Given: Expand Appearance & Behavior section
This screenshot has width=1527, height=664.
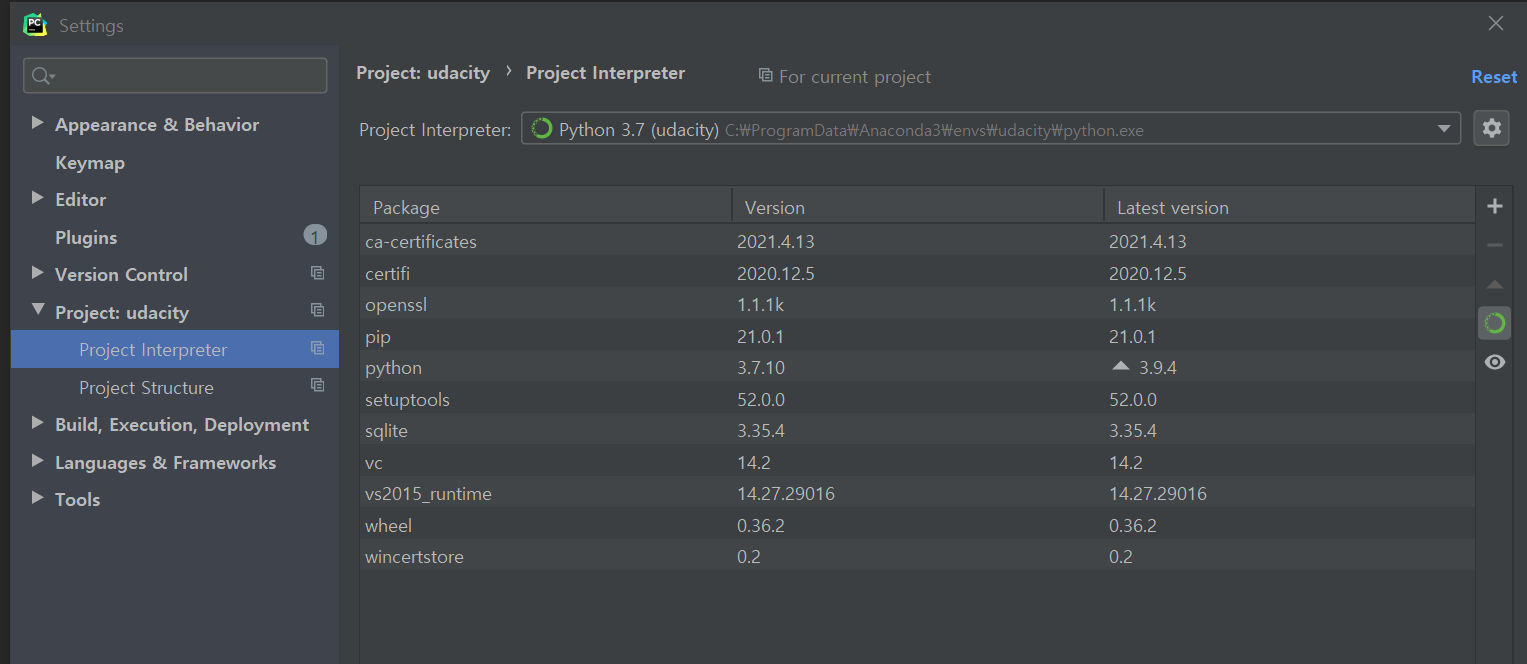Looking at the screenshot, I should pyautogui.click(x=38, y=123).
